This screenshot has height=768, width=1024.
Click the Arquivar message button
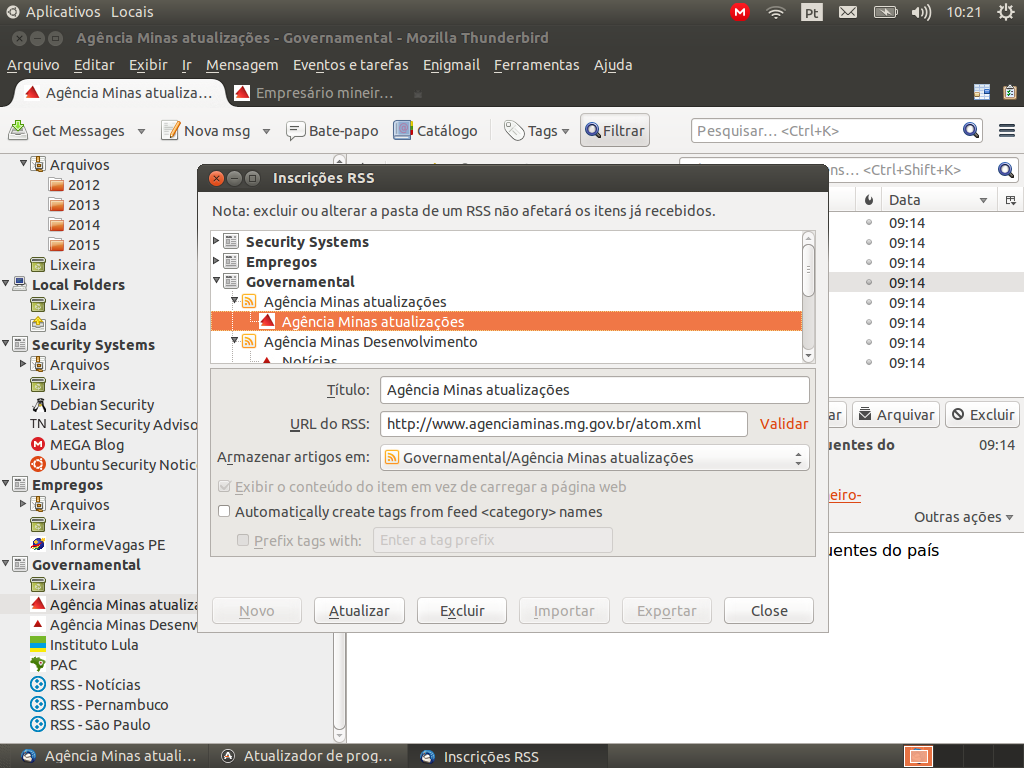tap(896, 415)
